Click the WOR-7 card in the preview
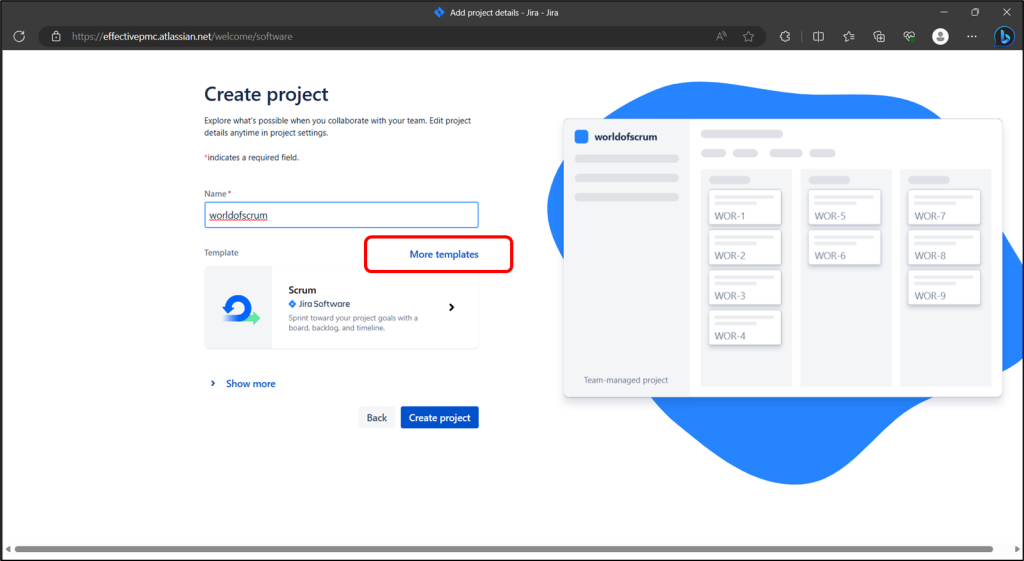Viewport: 1024px width, 561px height. [x=944, y=207]
